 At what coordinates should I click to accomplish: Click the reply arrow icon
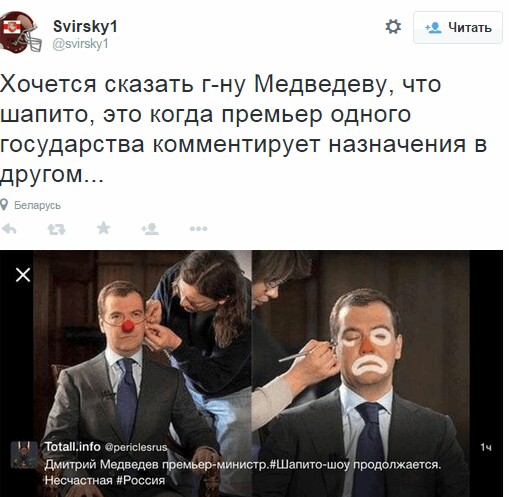point(9,229)
